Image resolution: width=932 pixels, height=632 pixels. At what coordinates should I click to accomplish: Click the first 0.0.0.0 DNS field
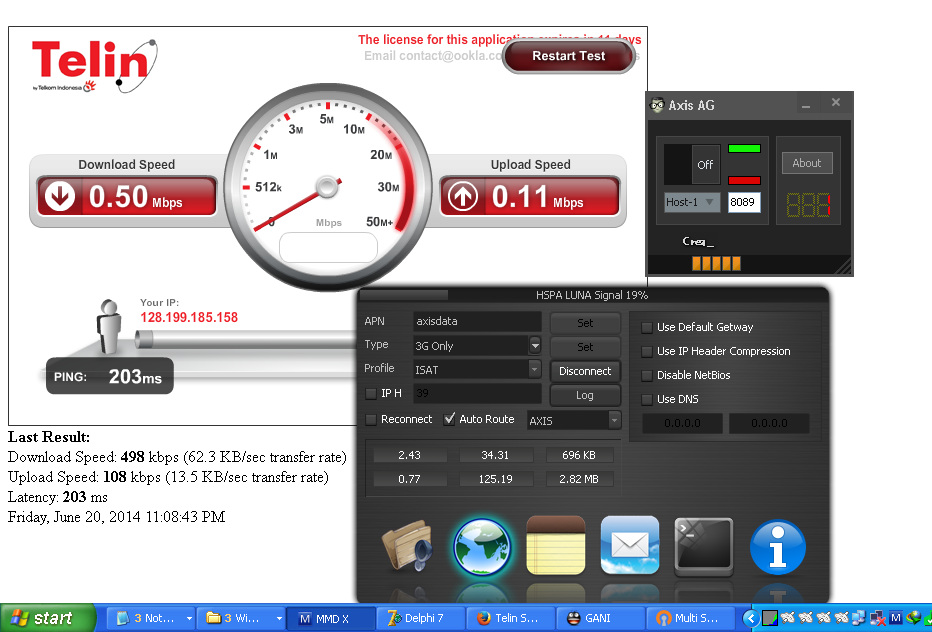(682, 423)
